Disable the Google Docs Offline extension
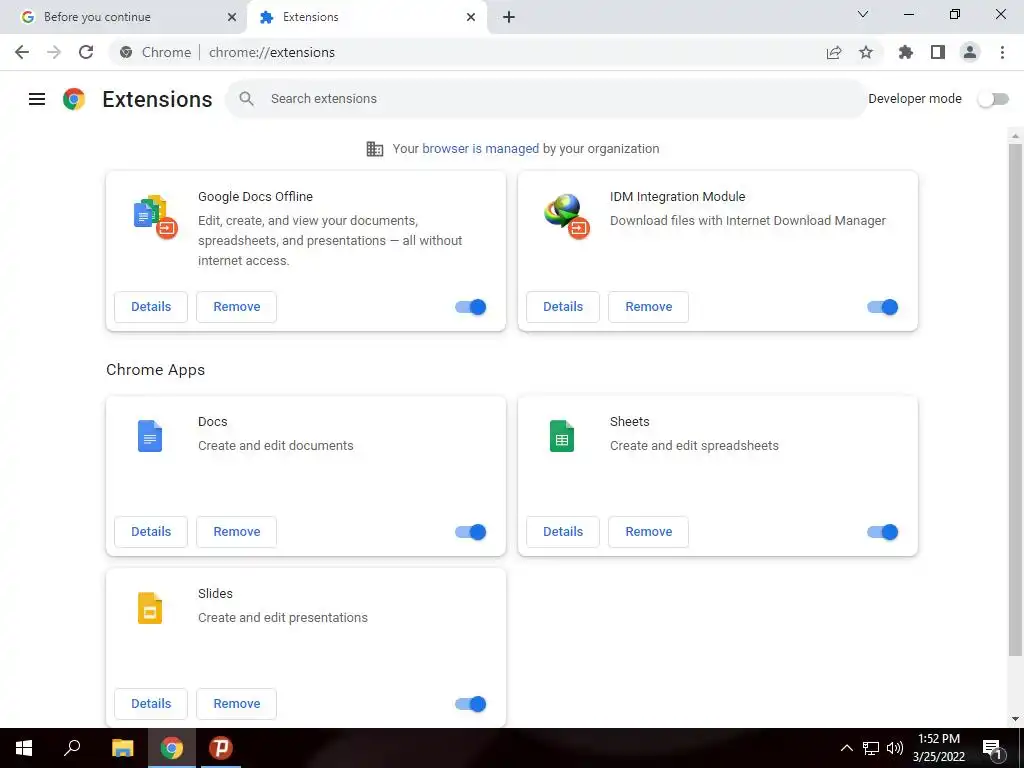 pos(471,307)
